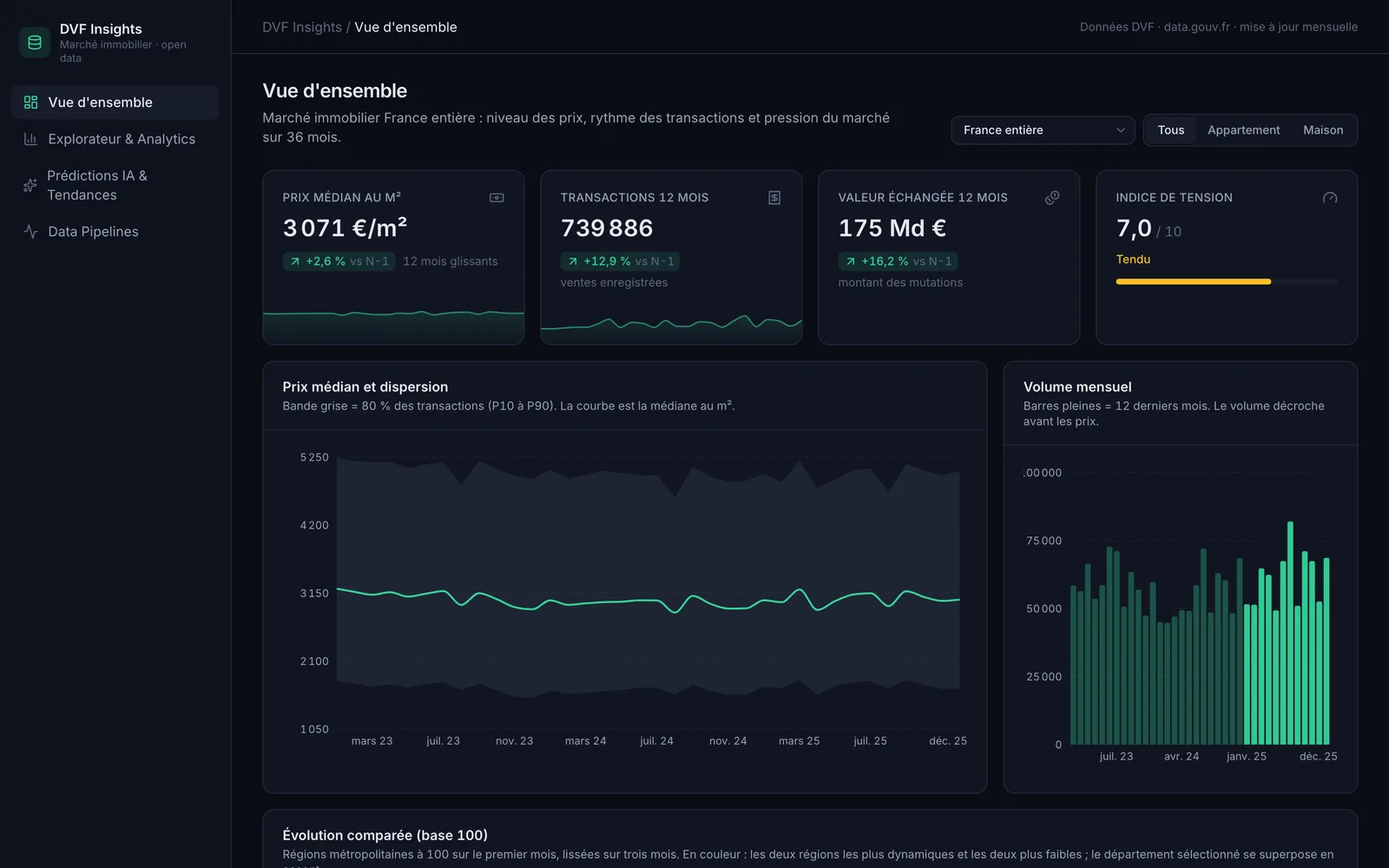The width and height of the screenshot is (1389, 868).
Task: Open Vue d'ensemble in the sidebar
Action: (115, 102)
